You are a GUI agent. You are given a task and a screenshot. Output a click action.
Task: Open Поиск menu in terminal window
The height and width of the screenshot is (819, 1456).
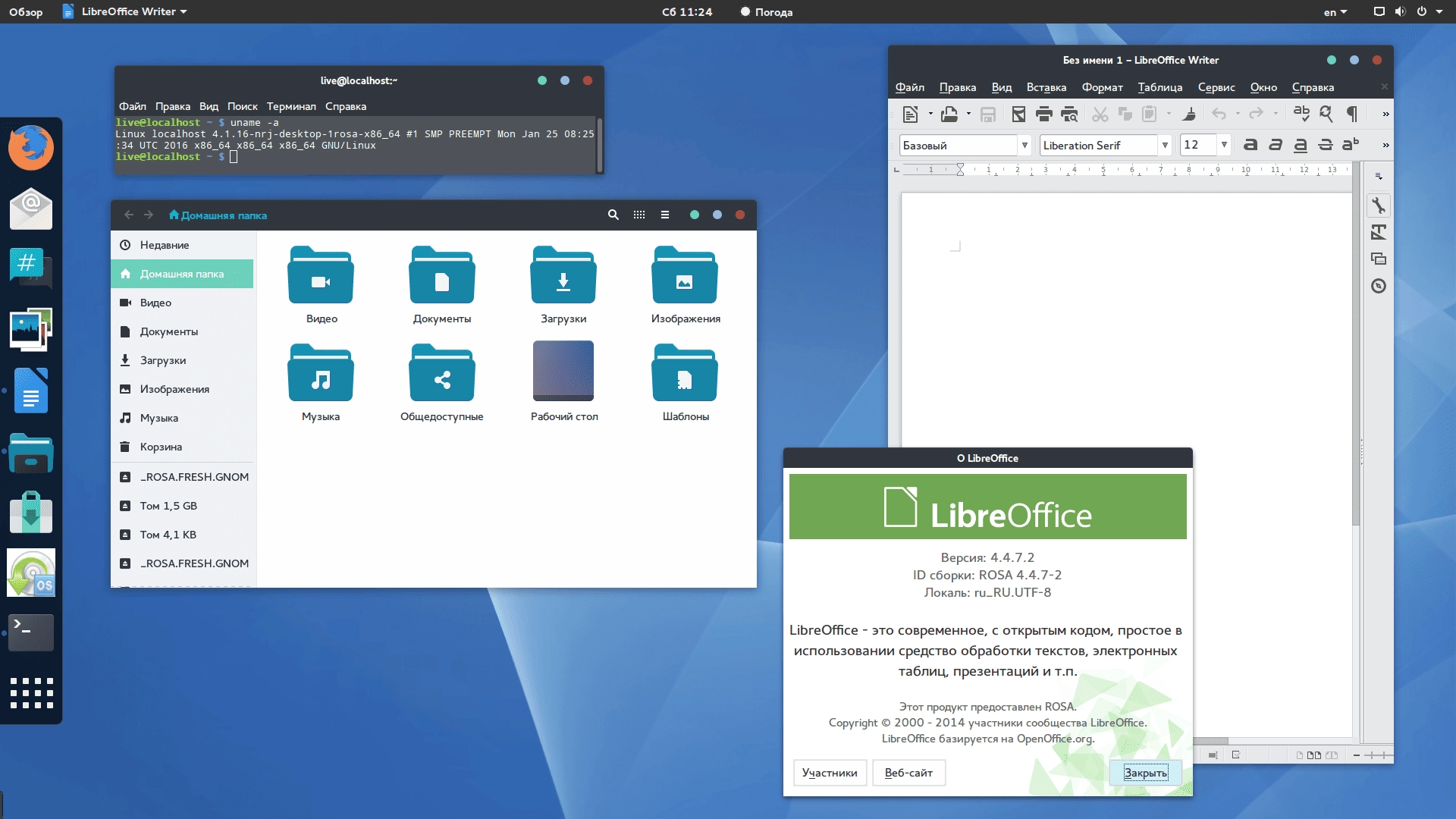click(x=243, y=106)
